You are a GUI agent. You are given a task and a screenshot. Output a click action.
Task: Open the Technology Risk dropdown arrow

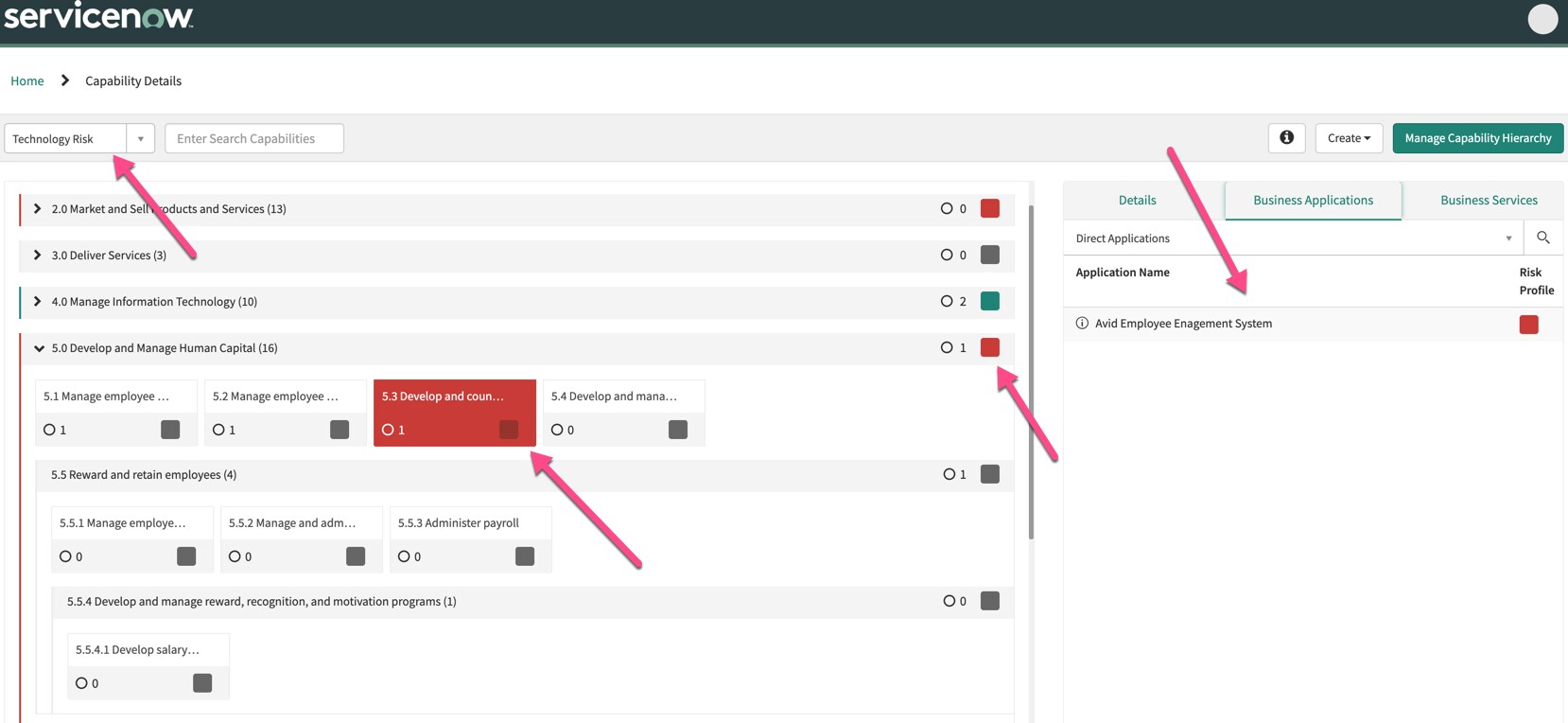coord(141,139)
